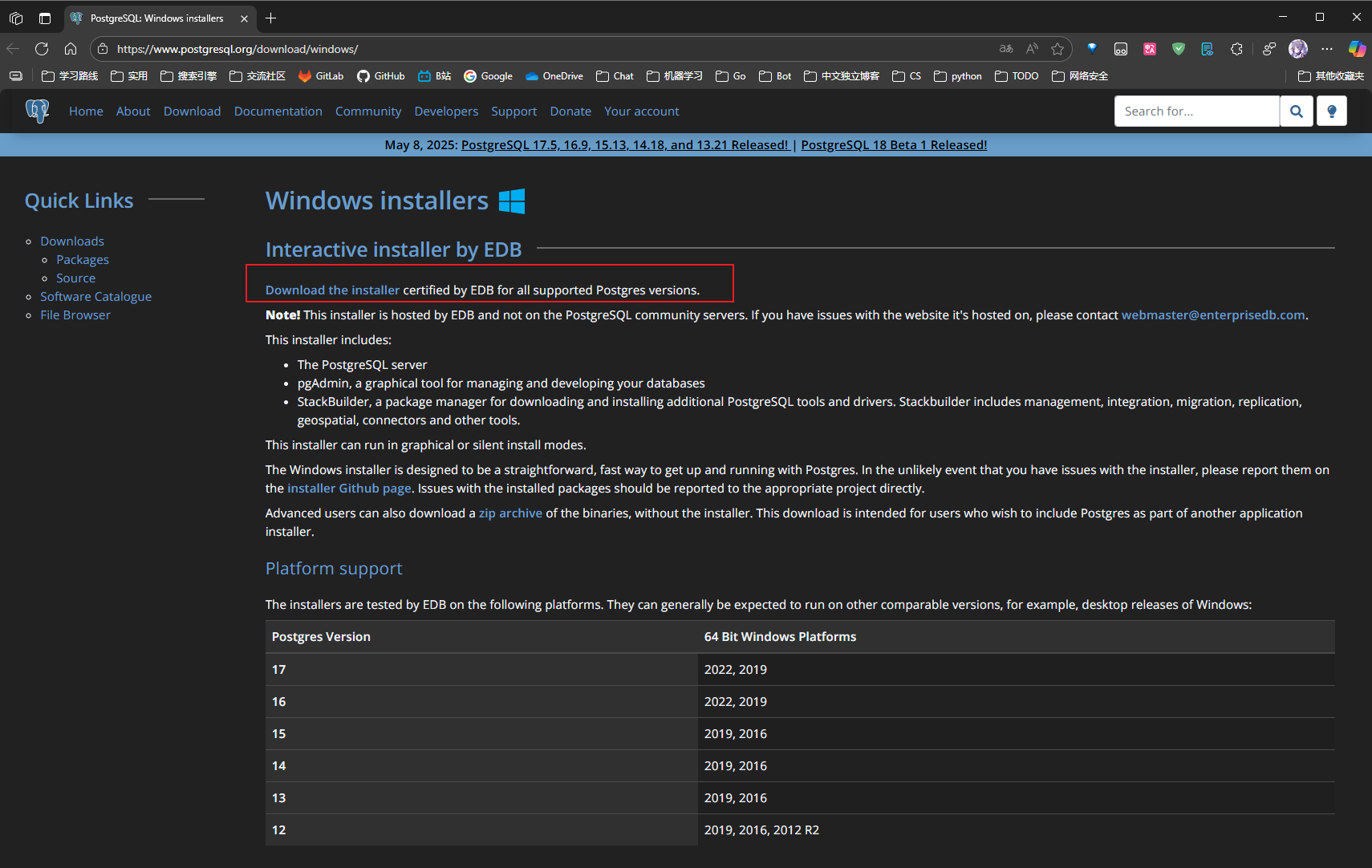Add page to favorites star icon
Screen dimensions: 1372x868
[x=1057, y=49]
